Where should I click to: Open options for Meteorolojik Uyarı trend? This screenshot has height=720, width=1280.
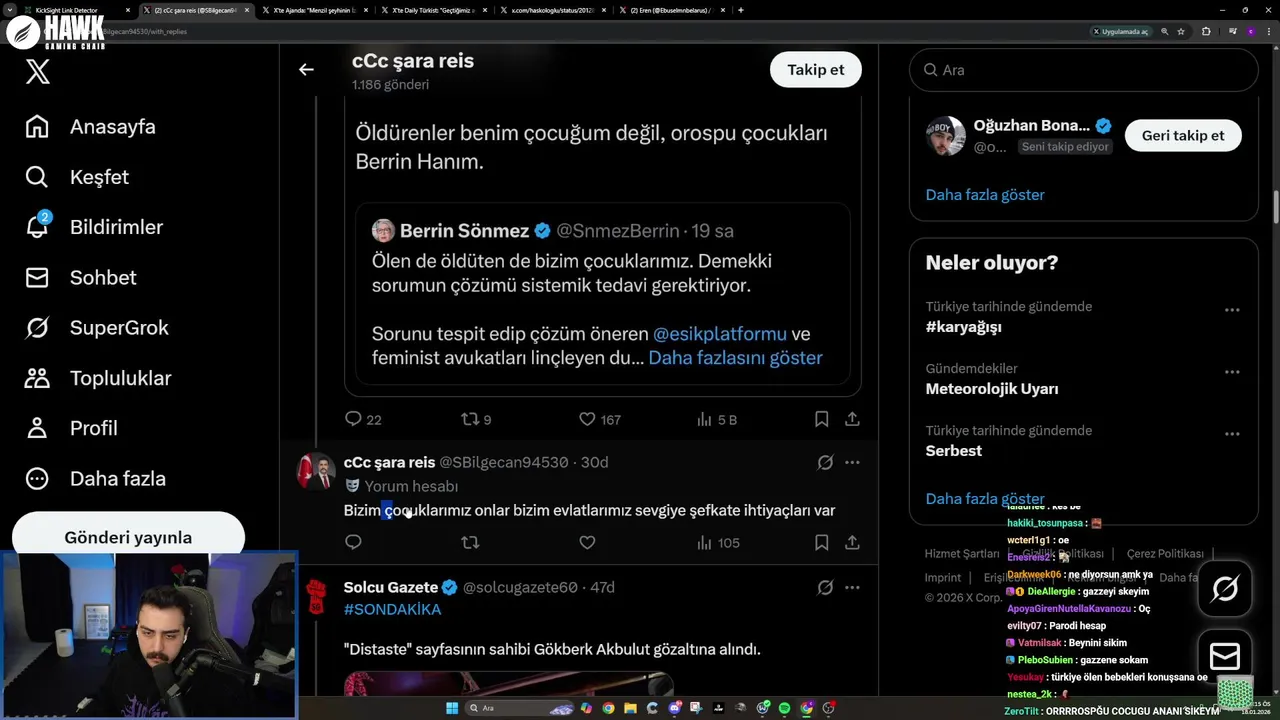coord(1232,372)
